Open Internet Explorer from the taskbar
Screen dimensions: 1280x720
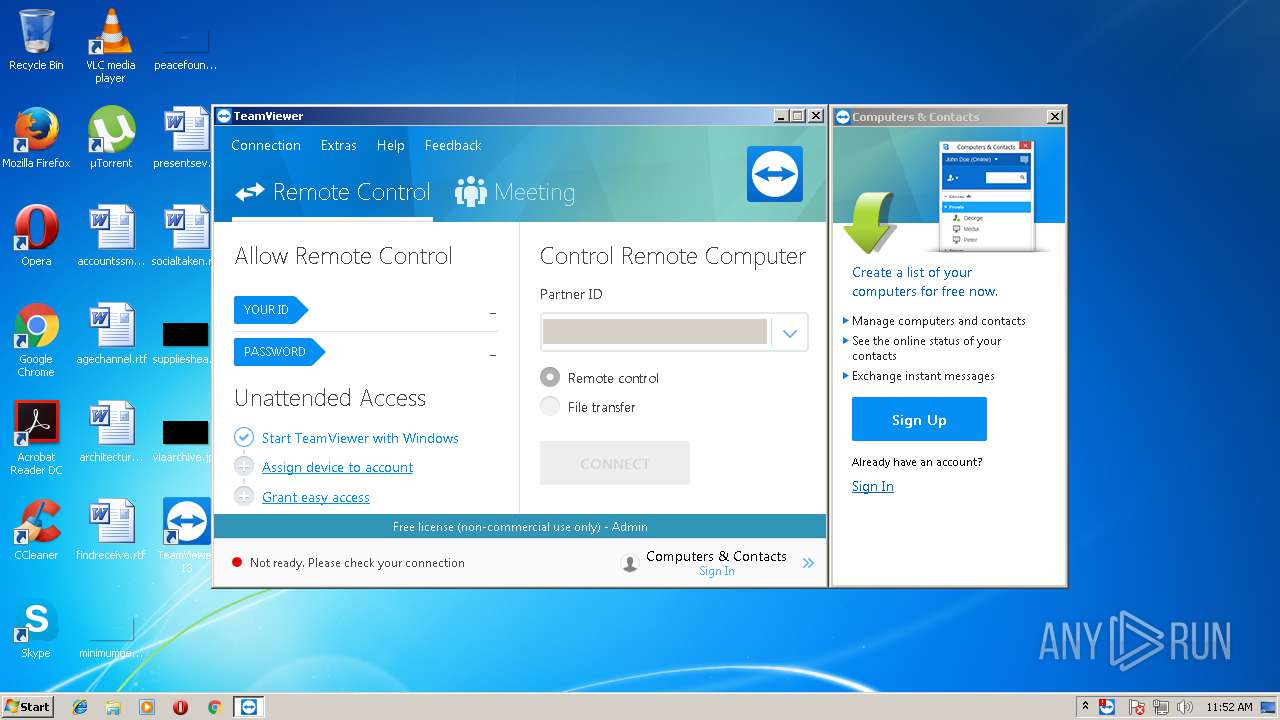80,707
